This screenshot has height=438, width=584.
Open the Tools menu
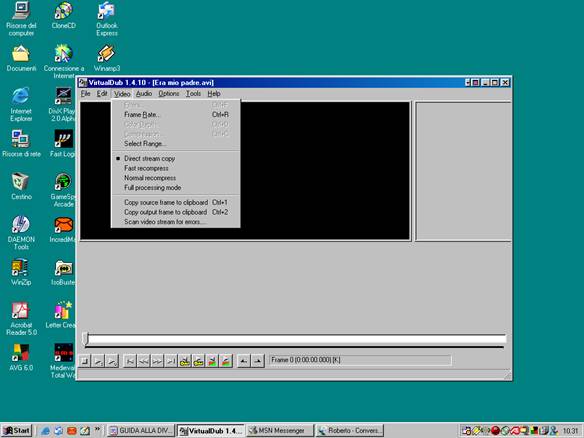click(193, 93)
